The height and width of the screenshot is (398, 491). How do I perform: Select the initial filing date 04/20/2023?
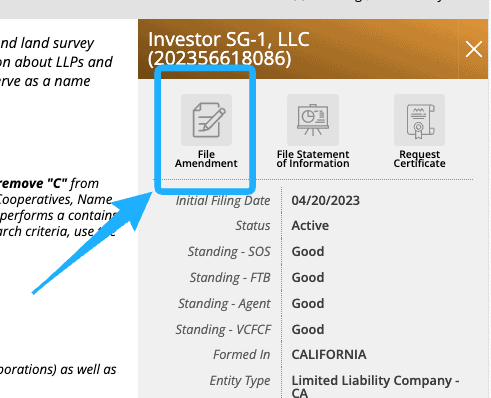(x=325, y=200)
